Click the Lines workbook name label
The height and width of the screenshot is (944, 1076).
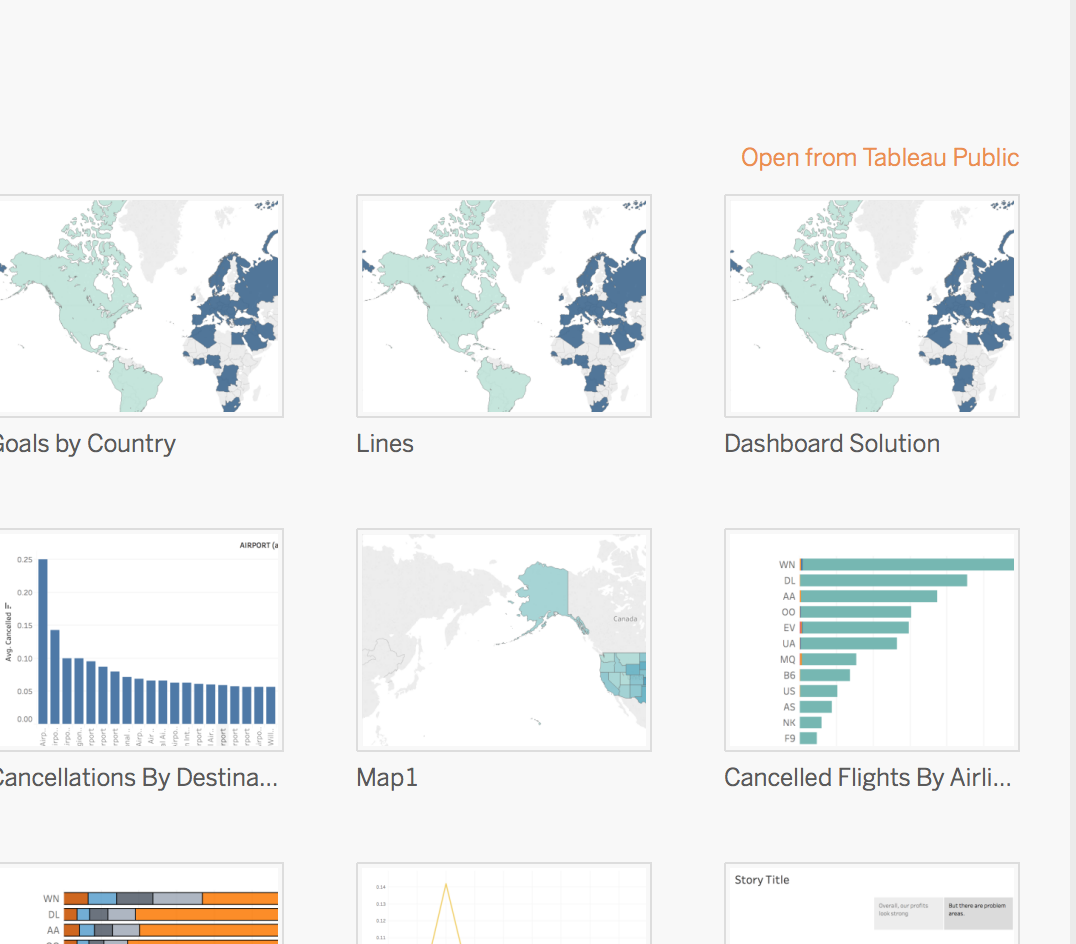tap(385, 444)
